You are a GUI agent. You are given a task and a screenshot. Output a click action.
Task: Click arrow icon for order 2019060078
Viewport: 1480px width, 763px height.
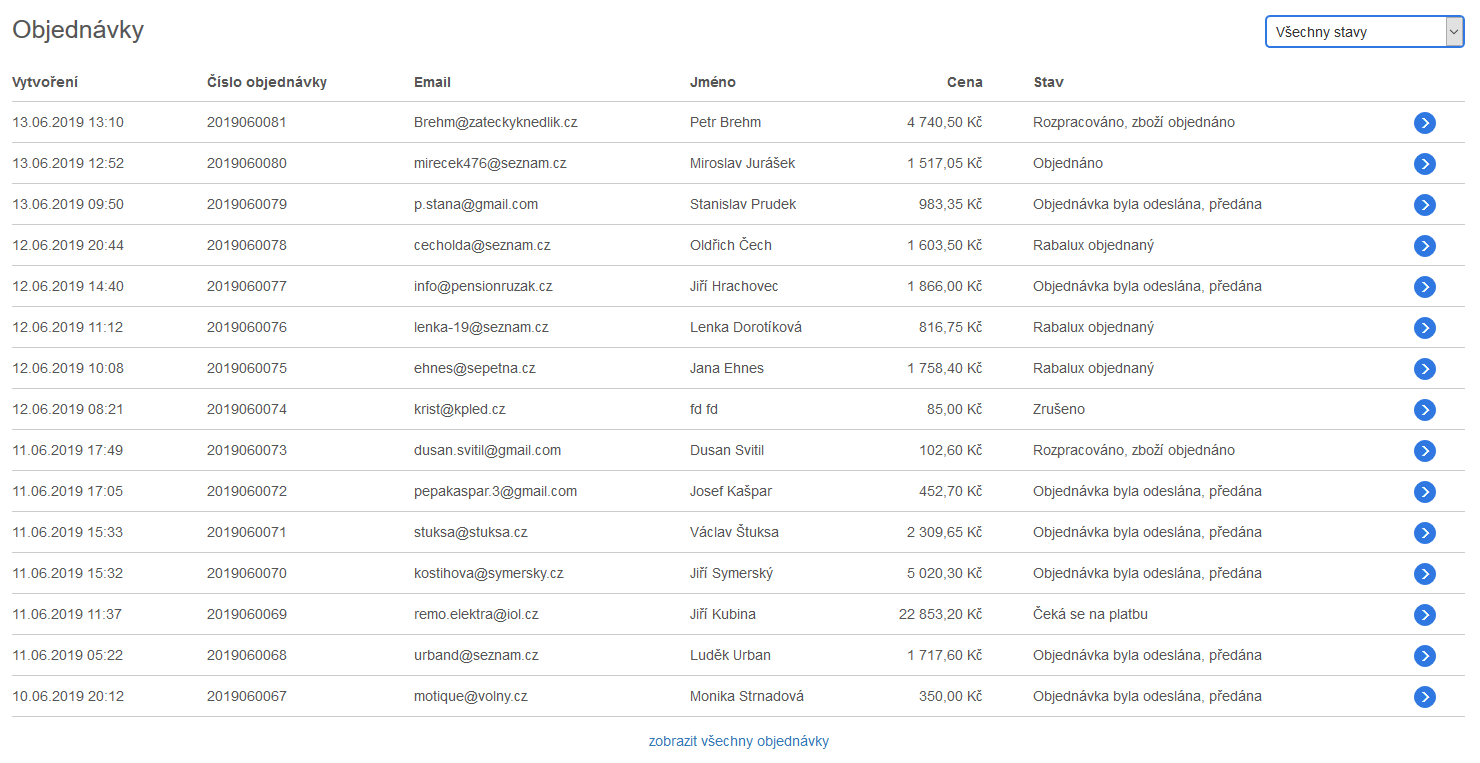1424,246
